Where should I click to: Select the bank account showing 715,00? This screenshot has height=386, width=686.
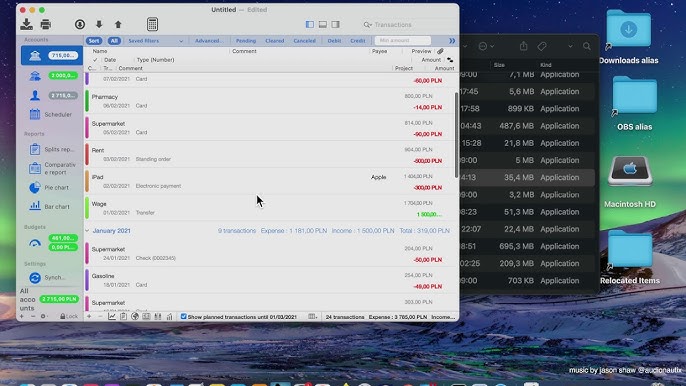52,56
